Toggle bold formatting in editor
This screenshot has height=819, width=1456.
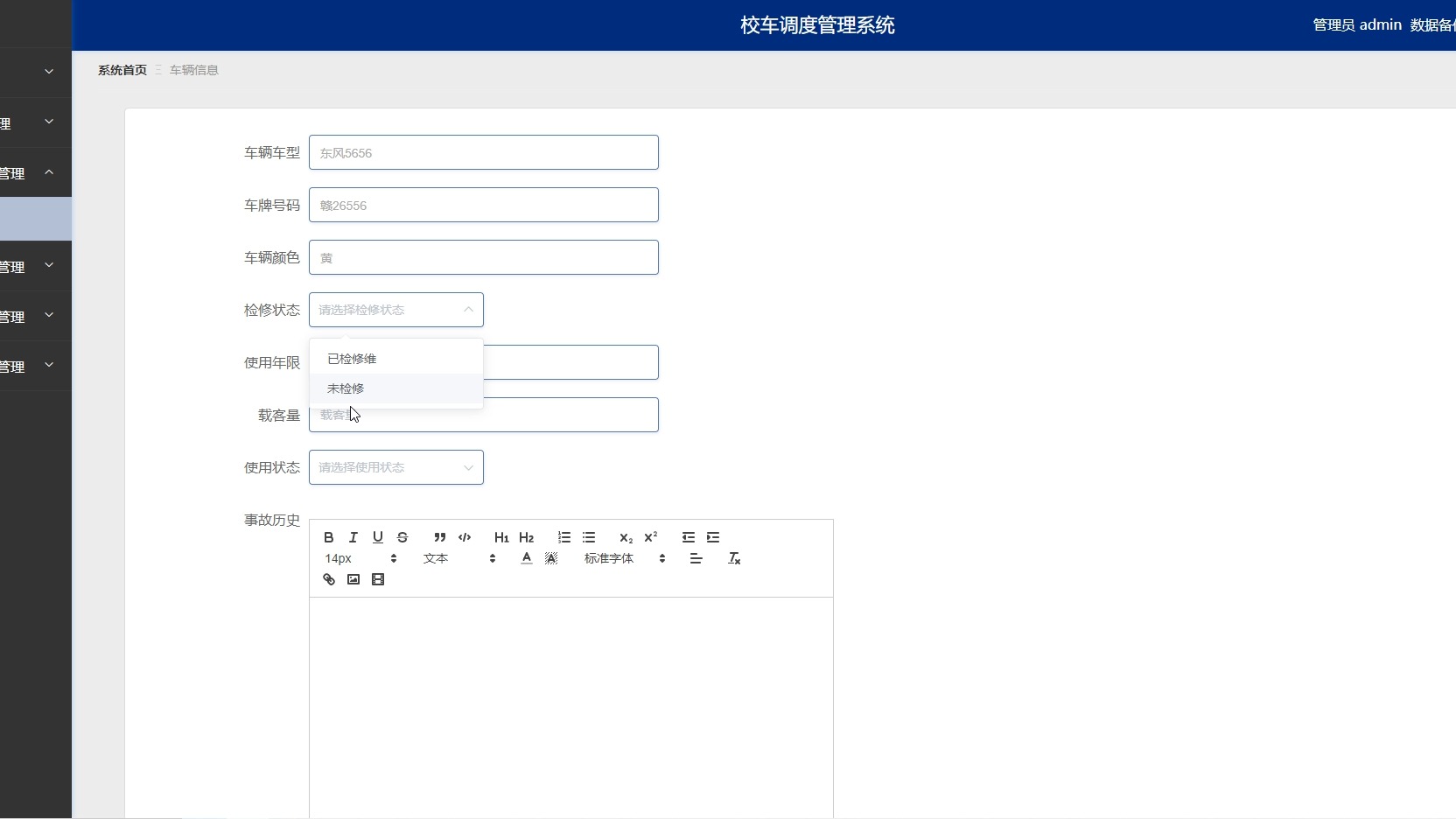click(329, 537)
